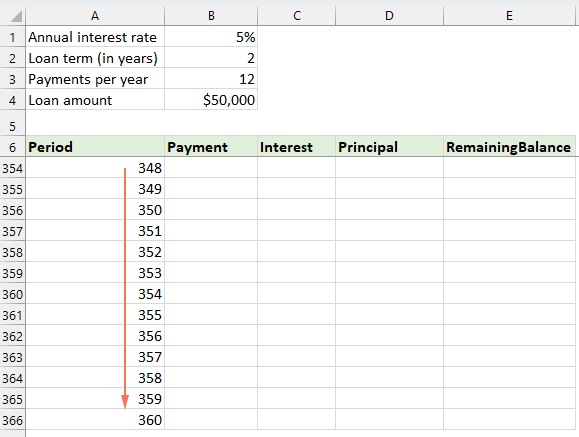Select column E header
This screenshot has height=437, width=579.
[x=509, y=16]
